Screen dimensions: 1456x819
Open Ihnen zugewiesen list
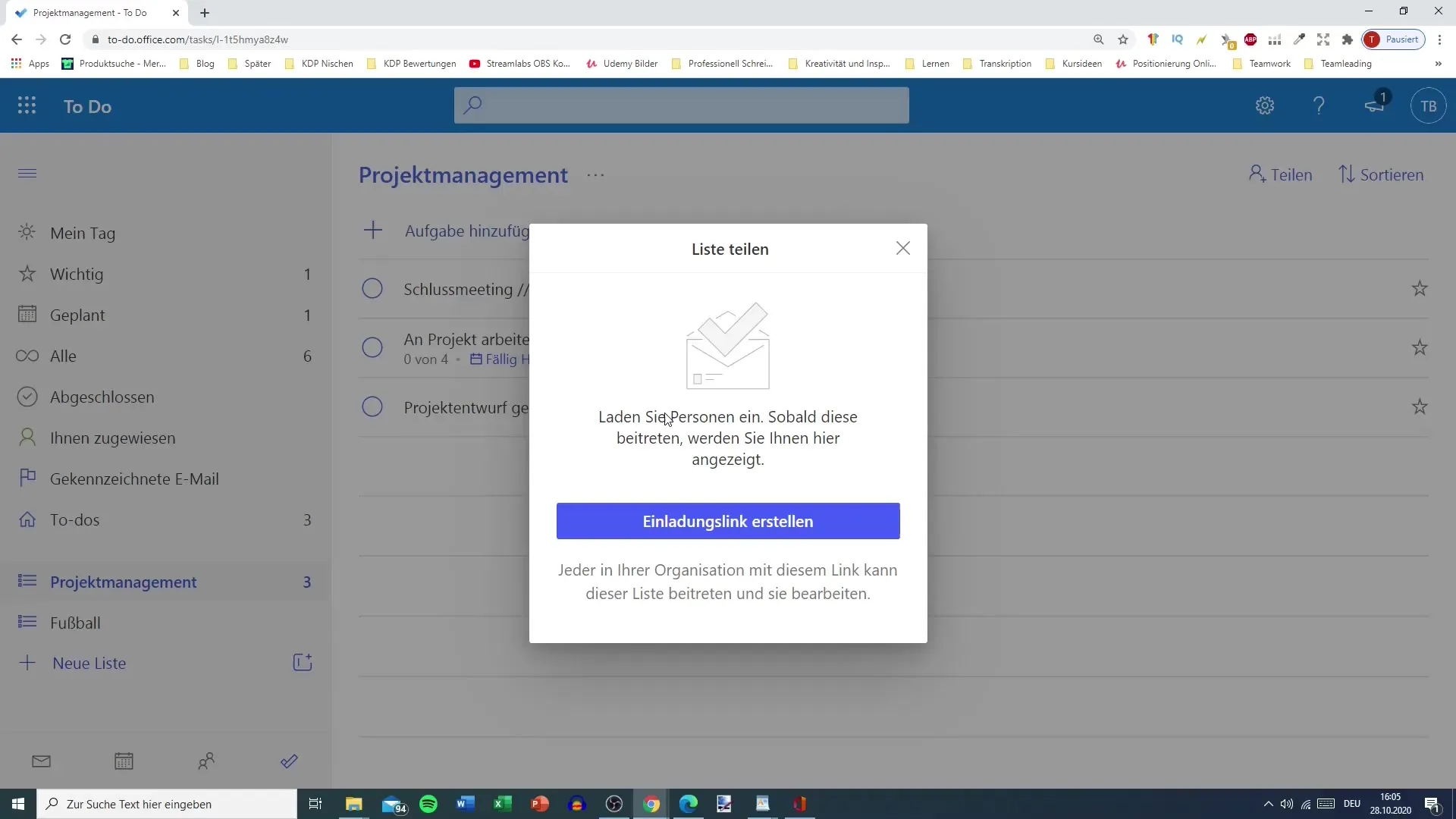[x=165, y=438]
